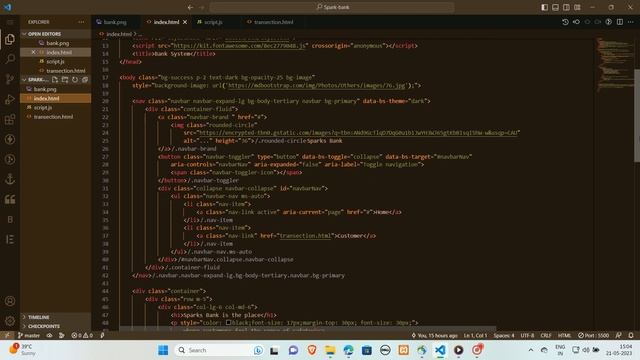Open the Manage gear icon
Screen dimensions: 640x360
point(10,321)
